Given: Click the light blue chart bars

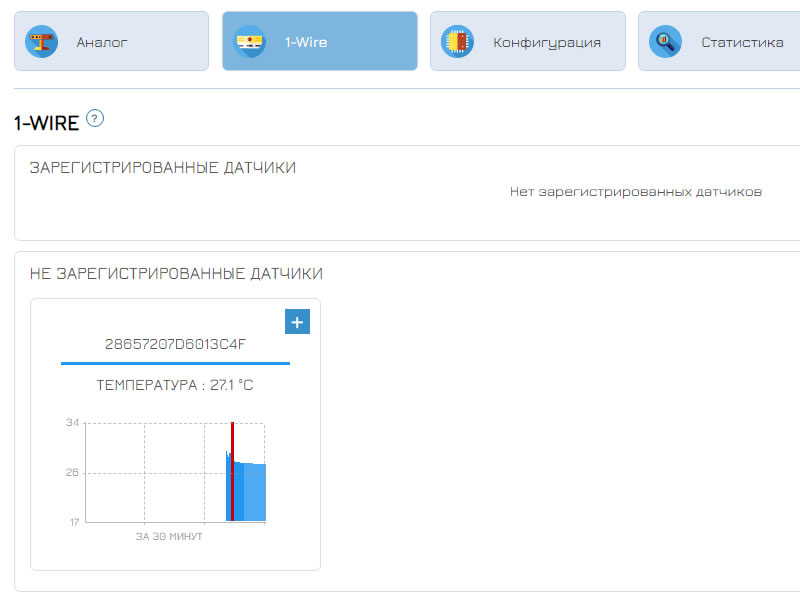Looking at the screenshot, I should 255,492.
